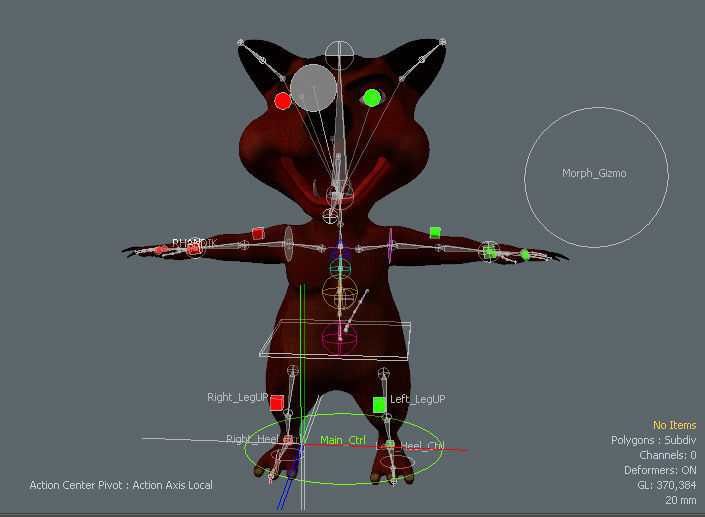Select the left ear tip locator
The width and height of the screenshot is (705, 517).
443,42
